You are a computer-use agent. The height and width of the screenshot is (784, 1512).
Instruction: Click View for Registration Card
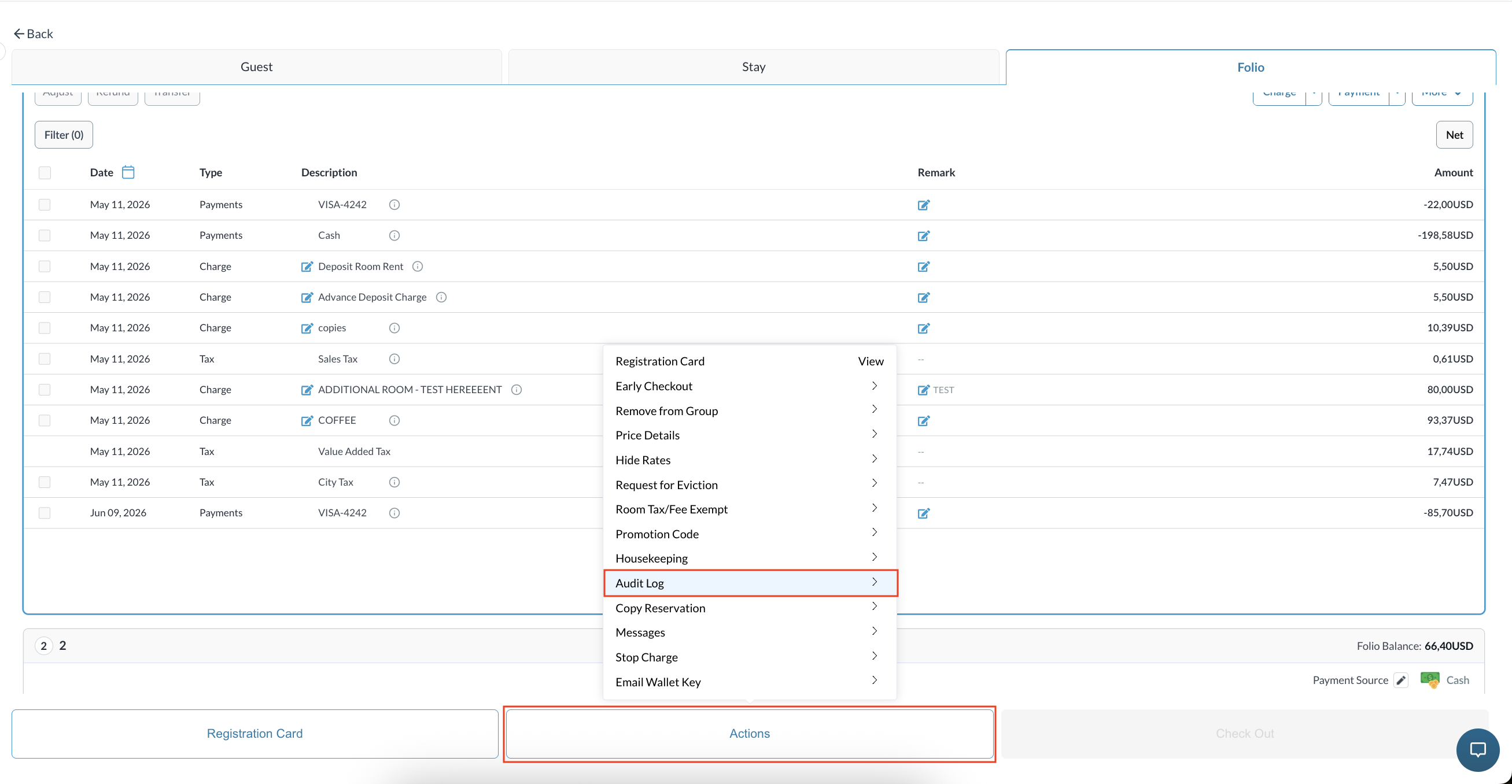871,361
